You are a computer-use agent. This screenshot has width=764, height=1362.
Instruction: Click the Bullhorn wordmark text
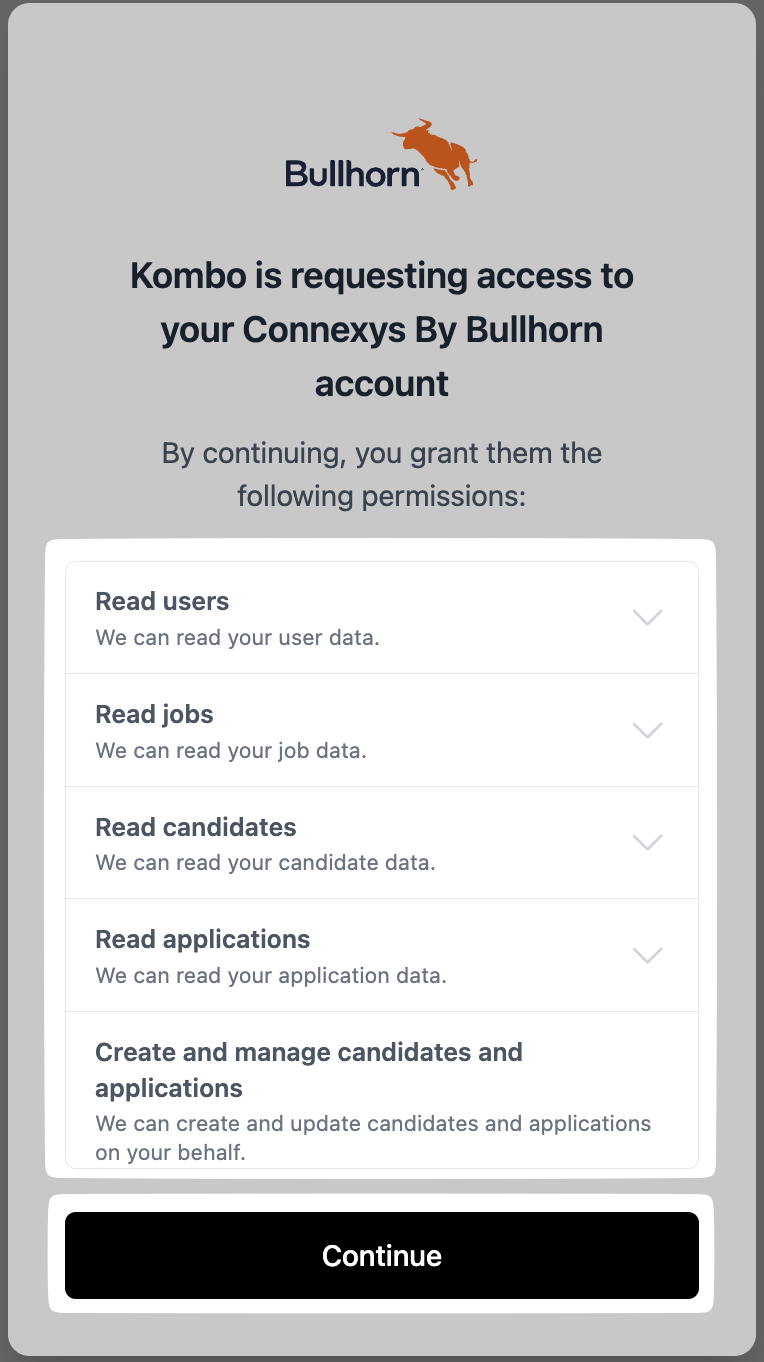[x=353, y=173]
